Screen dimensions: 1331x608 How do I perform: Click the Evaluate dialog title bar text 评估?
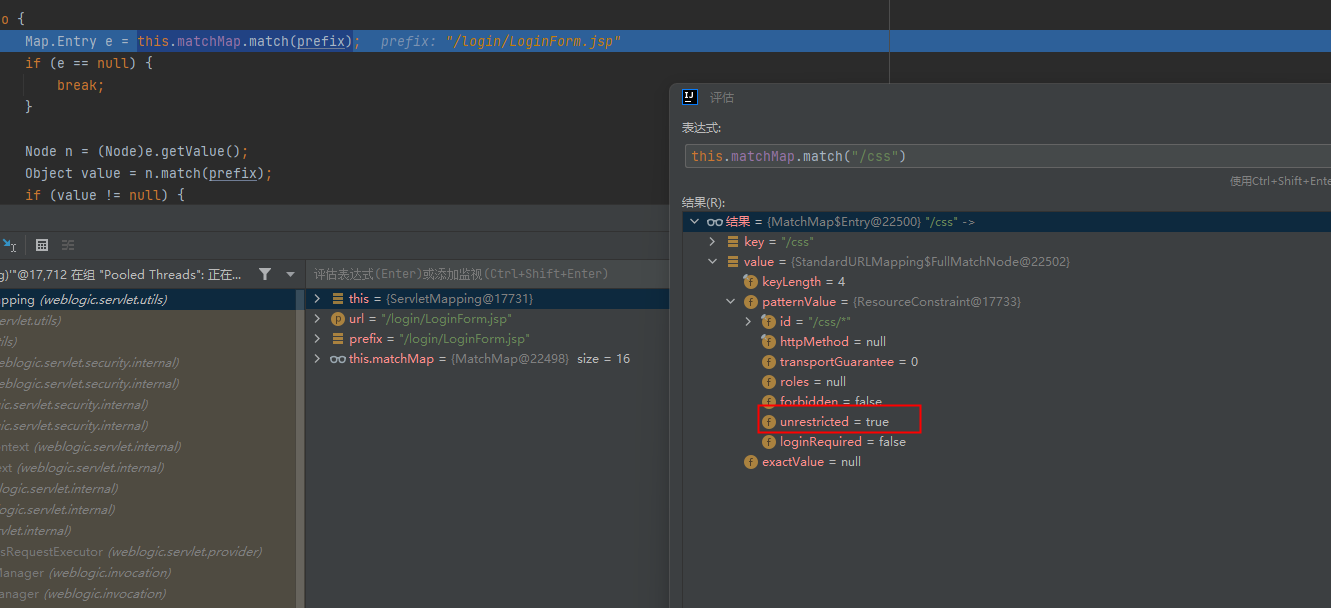point(722,98)
